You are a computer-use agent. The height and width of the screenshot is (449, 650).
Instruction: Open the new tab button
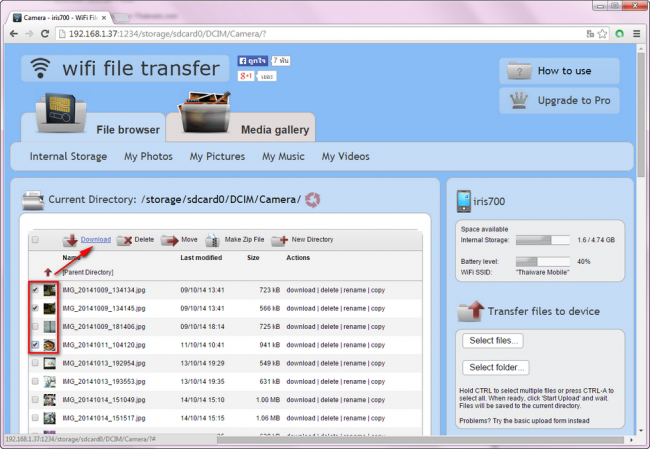[121, 17]
